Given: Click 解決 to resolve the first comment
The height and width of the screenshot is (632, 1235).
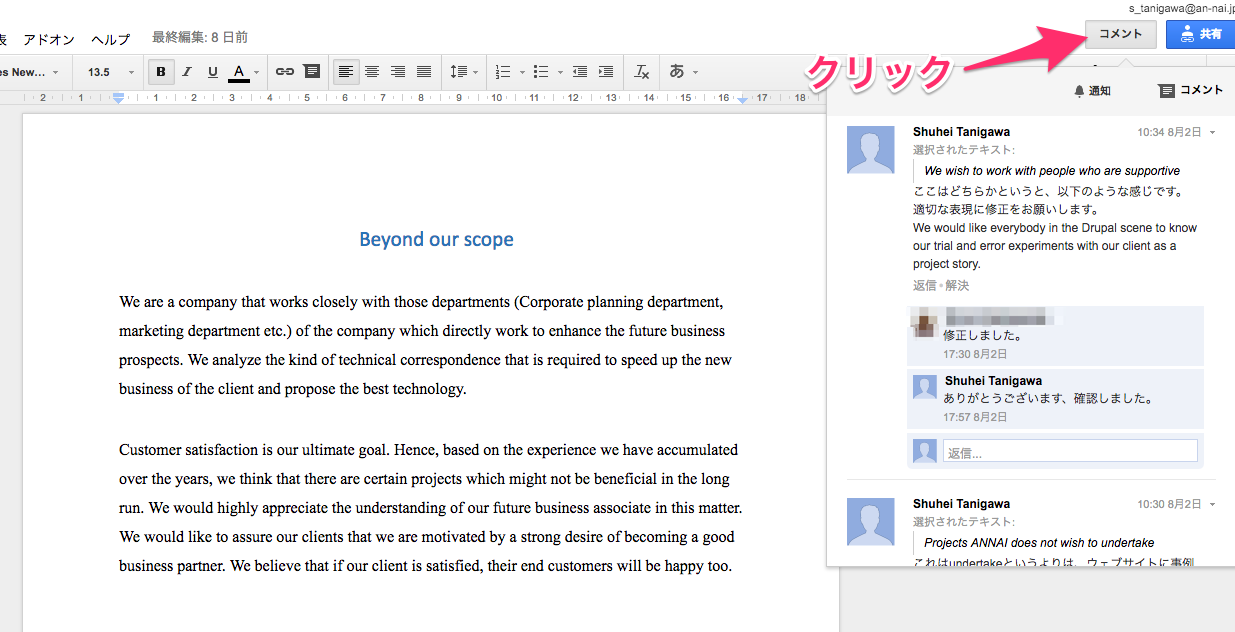Looking at the screenshot, I should click(x=957, y=286).
